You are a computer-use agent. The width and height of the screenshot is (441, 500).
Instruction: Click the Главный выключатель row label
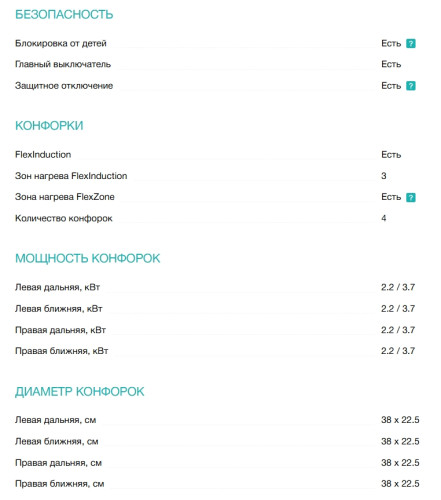point(63,64)
